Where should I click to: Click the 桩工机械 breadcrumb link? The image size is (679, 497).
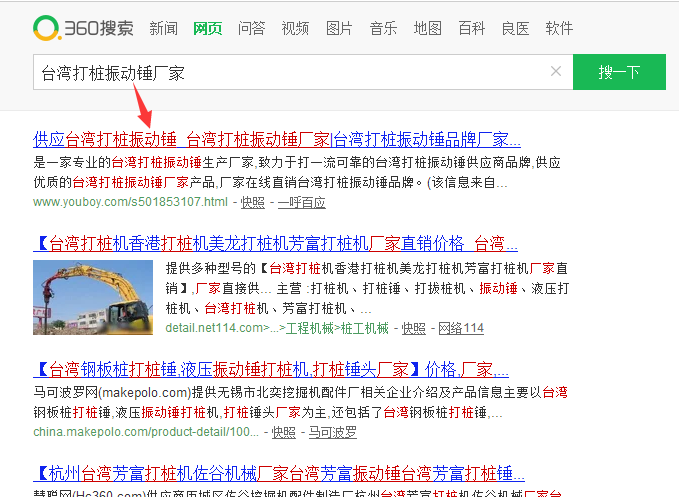click(x=365, y=328)
